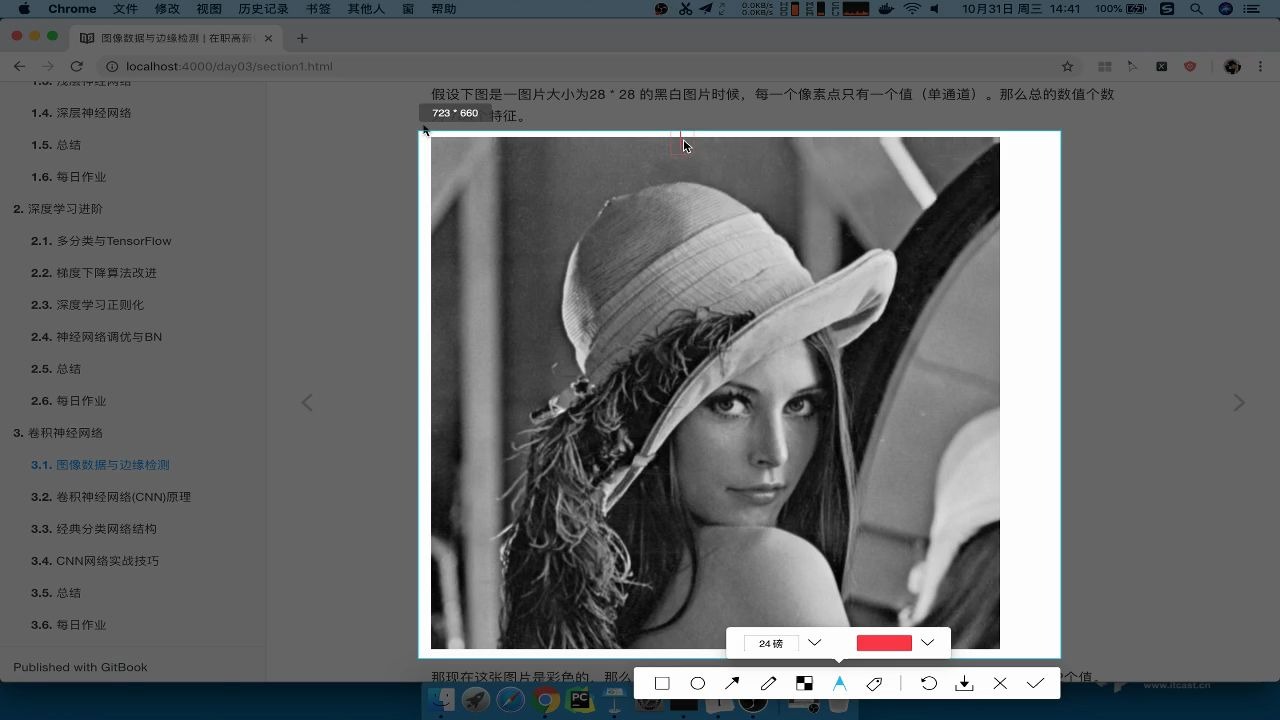The width and height of the screenshot is (1280, 720).
Task: Open section 3.4. CNN网络实战技巧
Action: [x=95, y=561]
